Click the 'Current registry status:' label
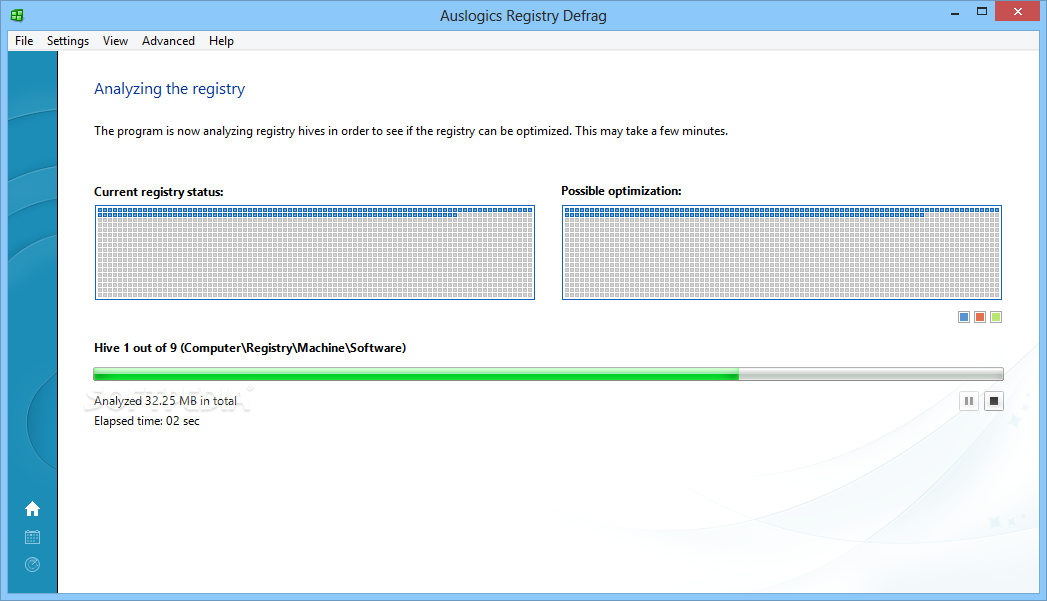 tap(158, 192)
